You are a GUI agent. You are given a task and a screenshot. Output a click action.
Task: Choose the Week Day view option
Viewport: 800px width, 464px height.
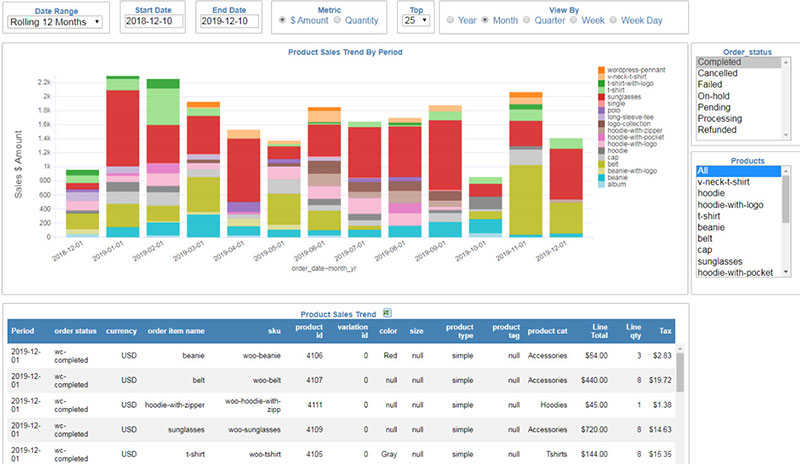tap(614, 20)
